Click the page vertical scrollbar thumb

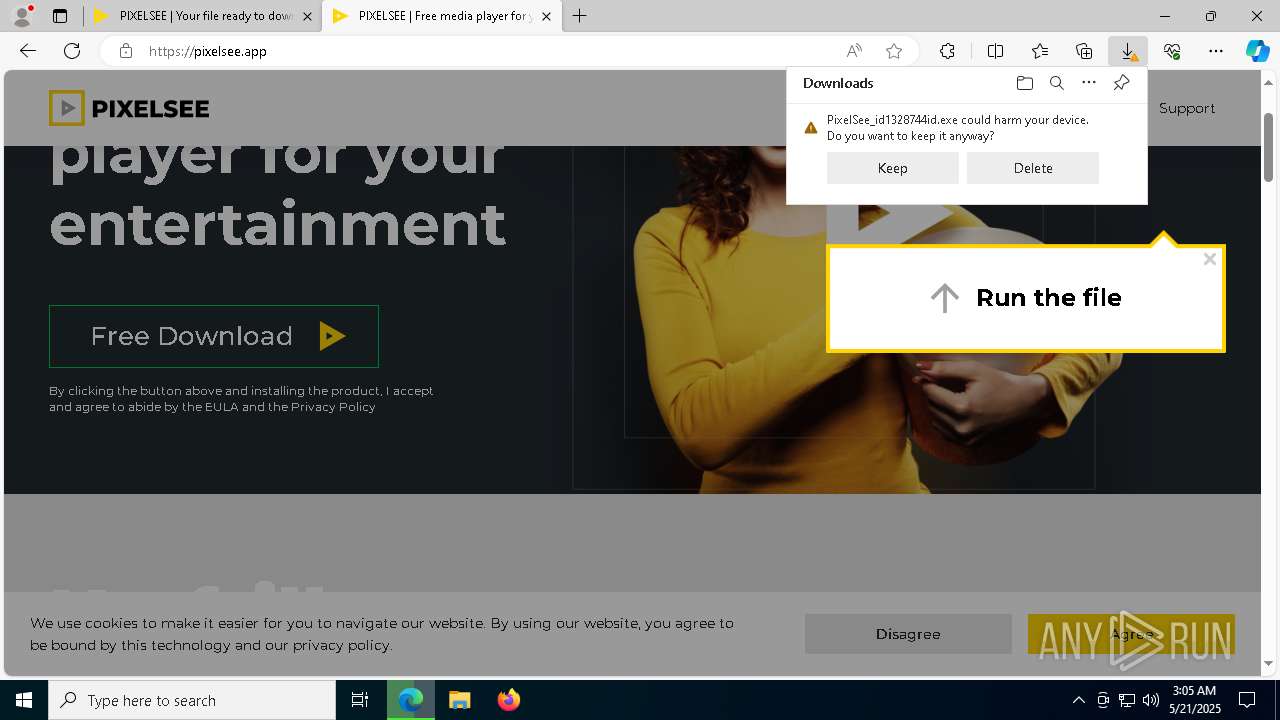pos(1269,148)
